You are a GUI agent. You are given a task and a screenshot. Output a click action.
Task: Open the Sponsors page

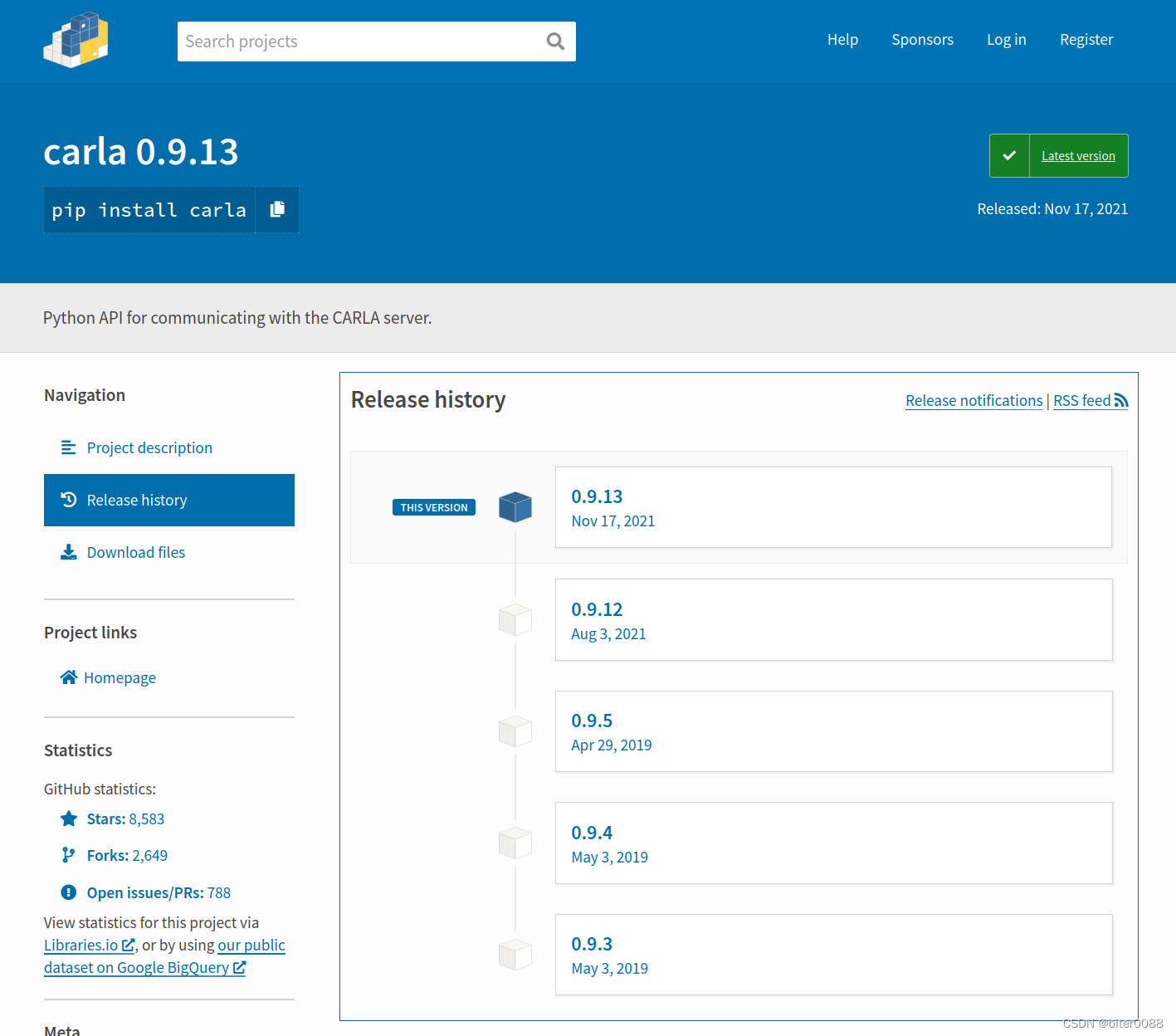pyautogui.click(x=922, y=40)
